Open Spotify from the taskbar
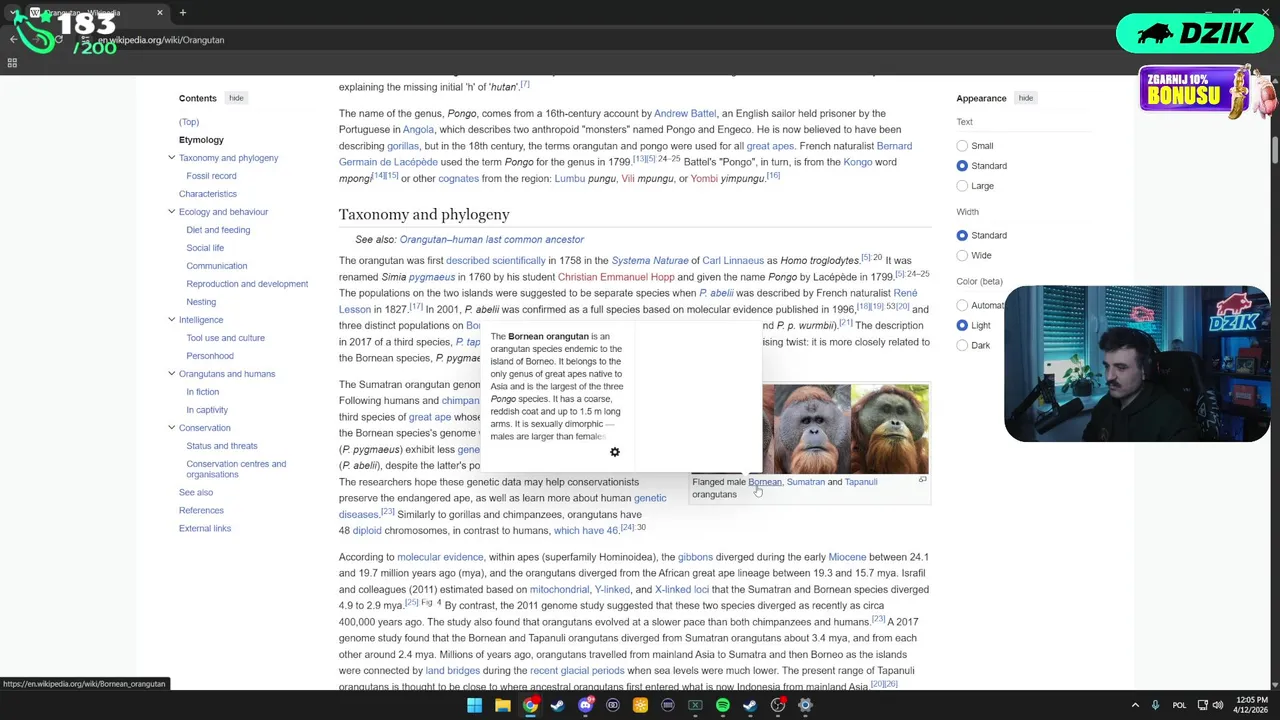This screenshot has width=1280, height=720. (x=722, y=705)
